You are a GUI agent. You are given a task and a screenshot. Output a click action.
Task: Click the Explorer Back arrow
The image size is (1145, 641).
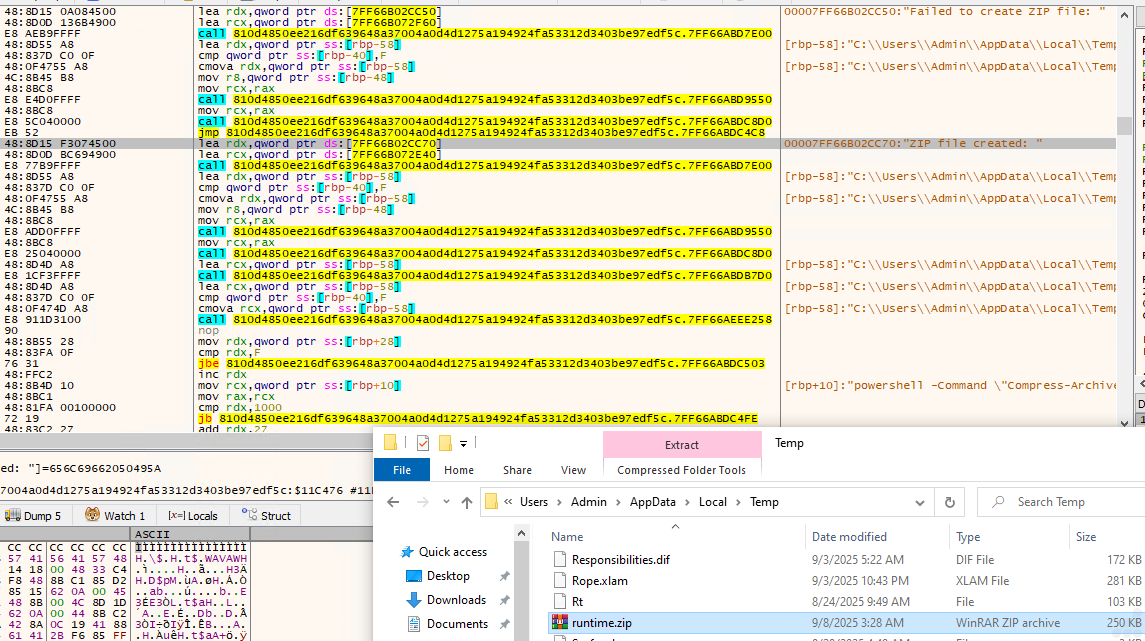coord(391,502)
